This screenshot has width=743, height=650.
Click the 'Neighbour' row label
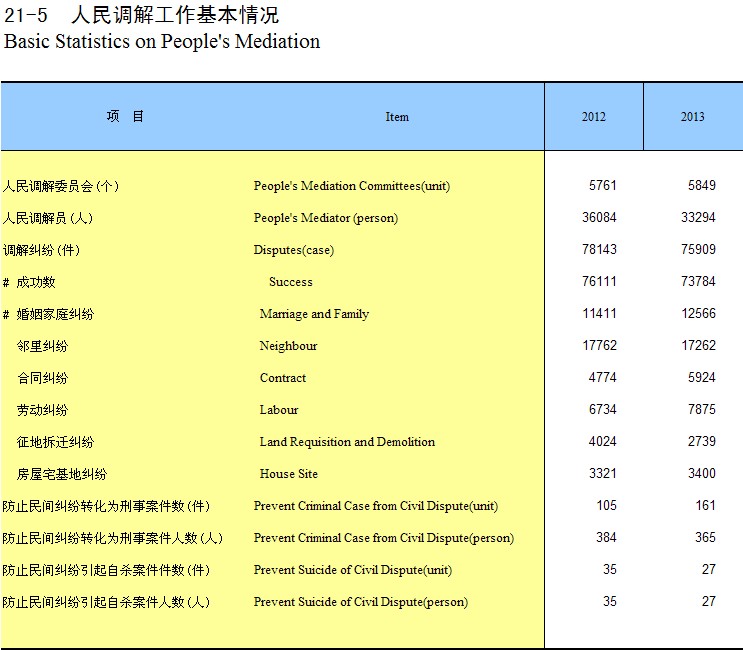(x=288, y=346)
